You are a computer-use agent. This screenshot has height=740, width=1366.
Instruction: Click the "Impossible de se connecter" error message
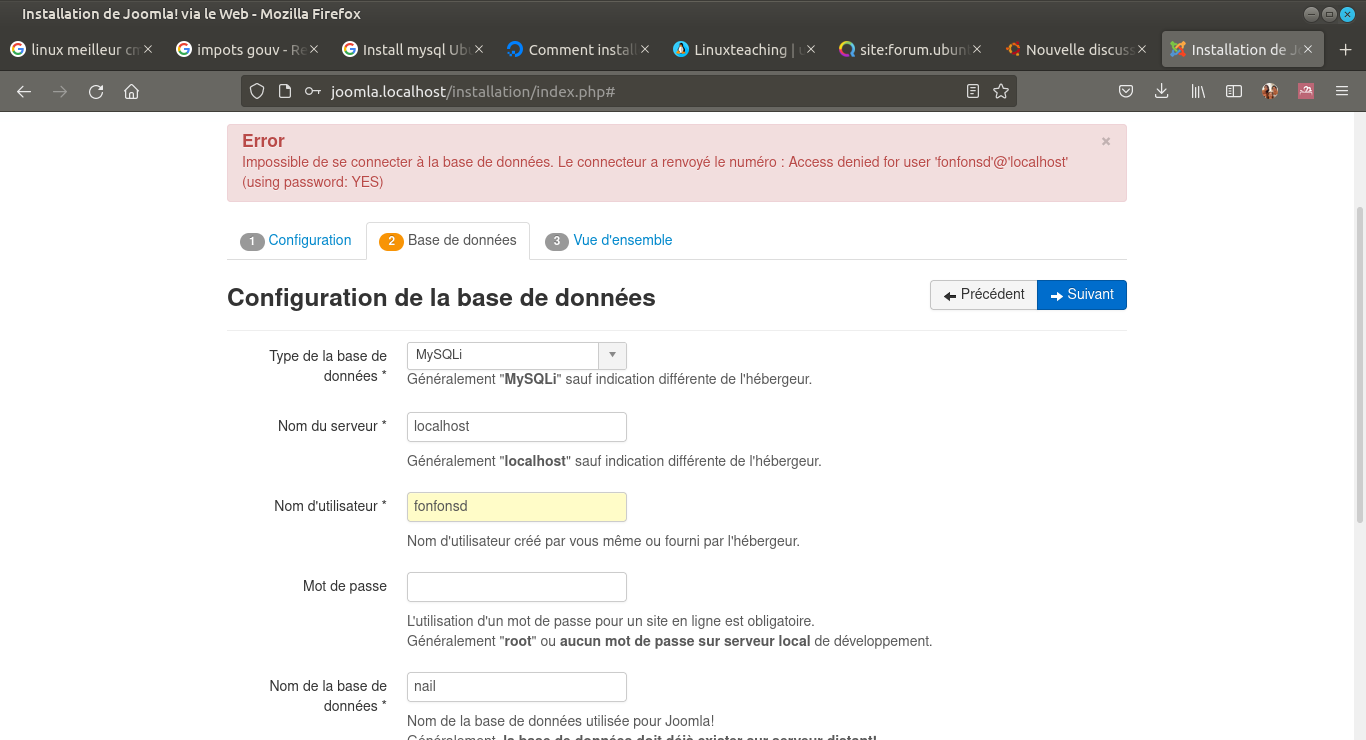click(655, 172)
